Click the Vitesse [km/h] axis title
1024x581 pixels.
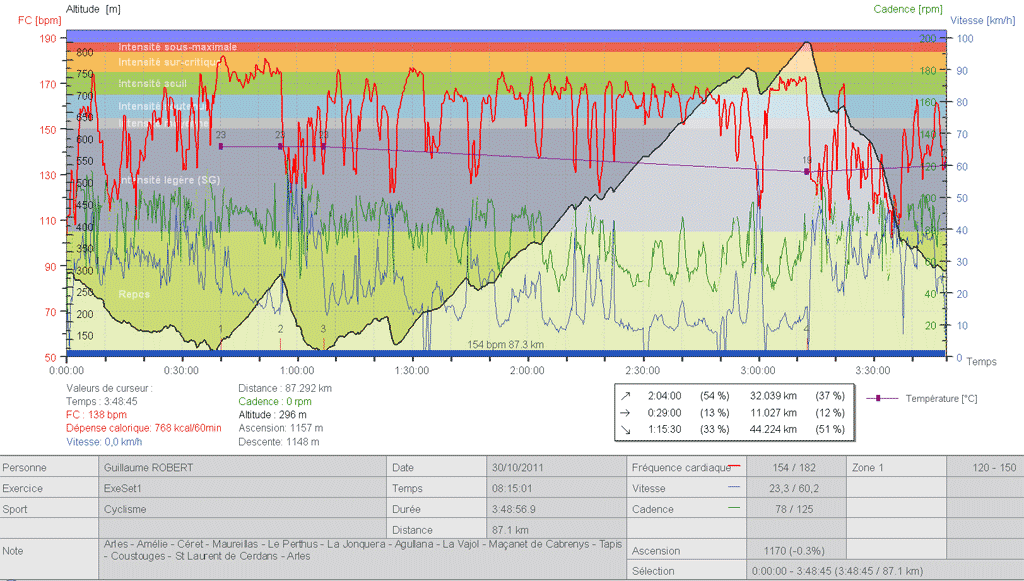(x=985, y=20)
